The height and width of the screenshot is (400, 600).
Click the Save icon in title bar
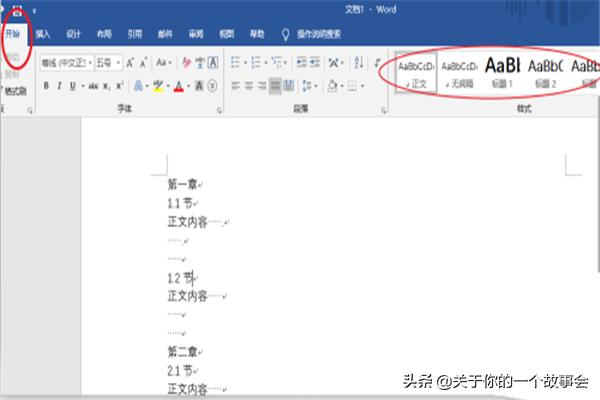click(17, 9)
